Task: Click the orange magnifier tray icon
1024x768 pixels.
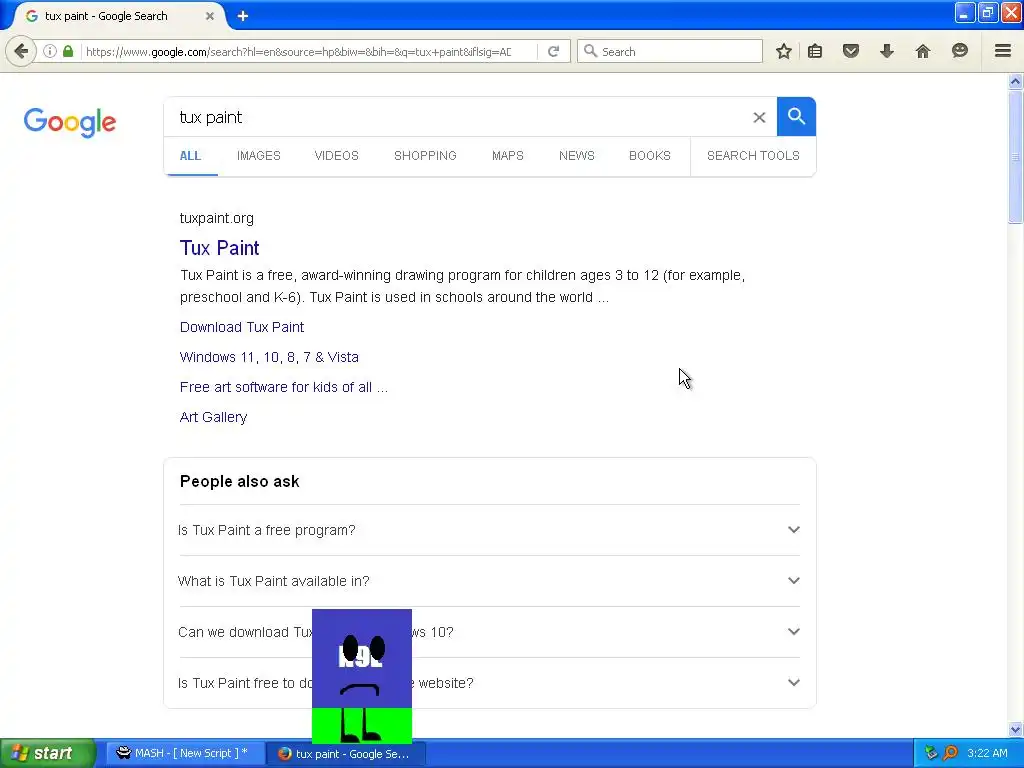Action: click(x=950, y=753)
